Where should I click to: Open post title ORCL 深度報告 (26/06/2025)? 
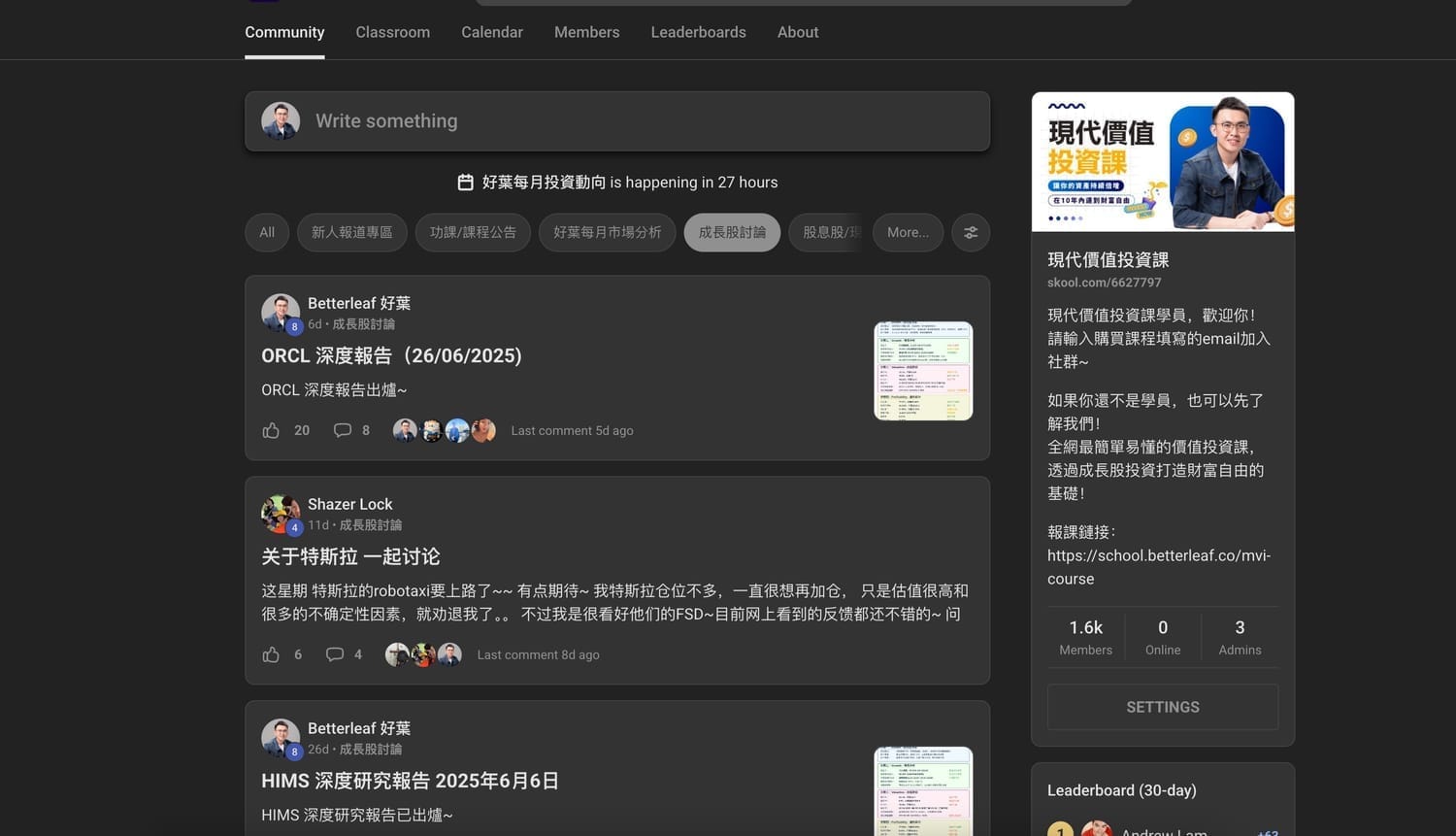coord(391,356)
